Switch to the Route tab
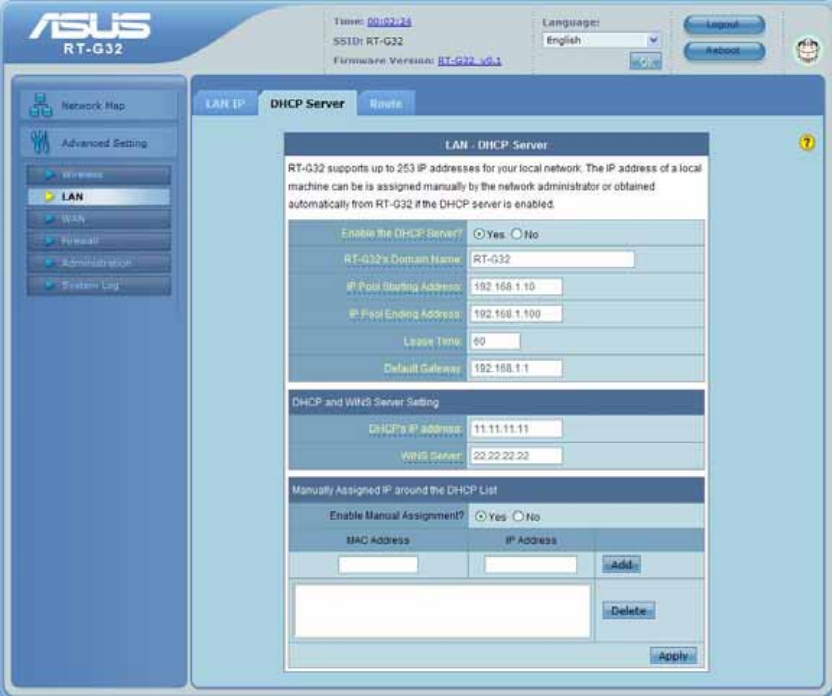 point(386,104)
